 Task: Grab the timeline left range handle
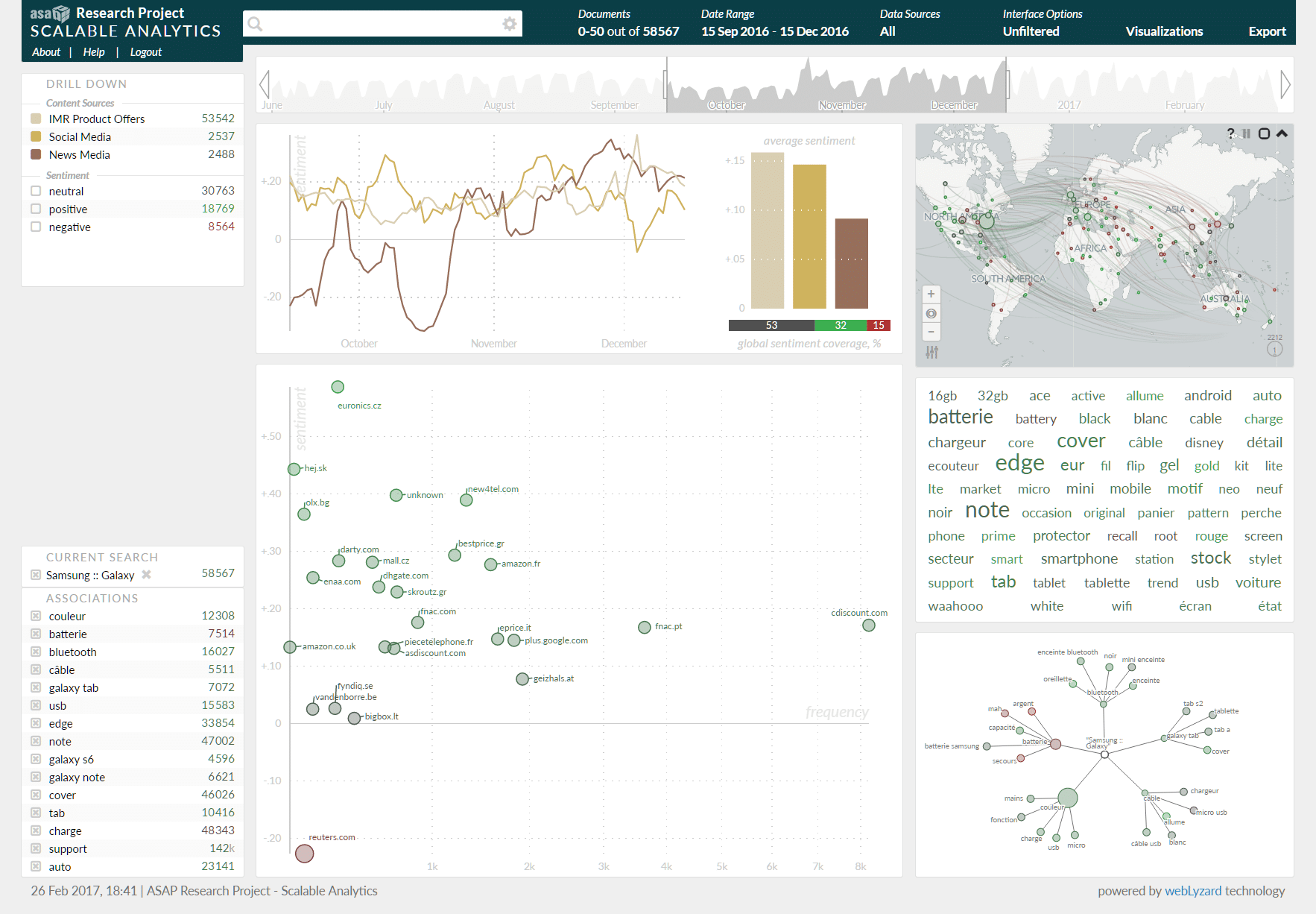point(666,84)
